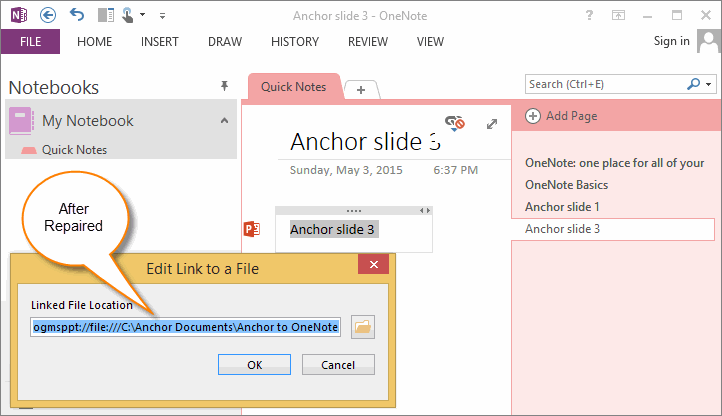Open the OneNote Basics page
Image resolution: width=722 pixels, height=416 pixels.
[x=566, y=185]
